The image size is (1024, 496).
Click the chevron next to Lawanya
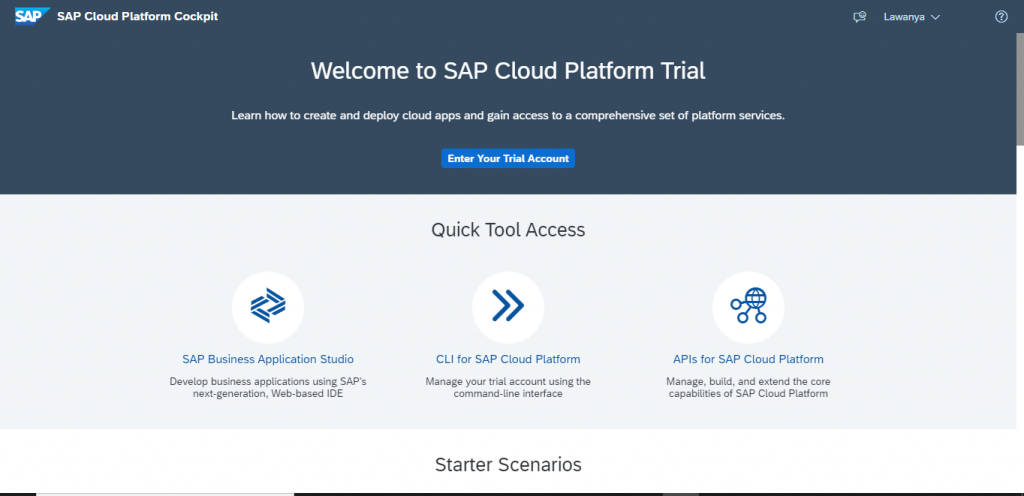point(935,18)
